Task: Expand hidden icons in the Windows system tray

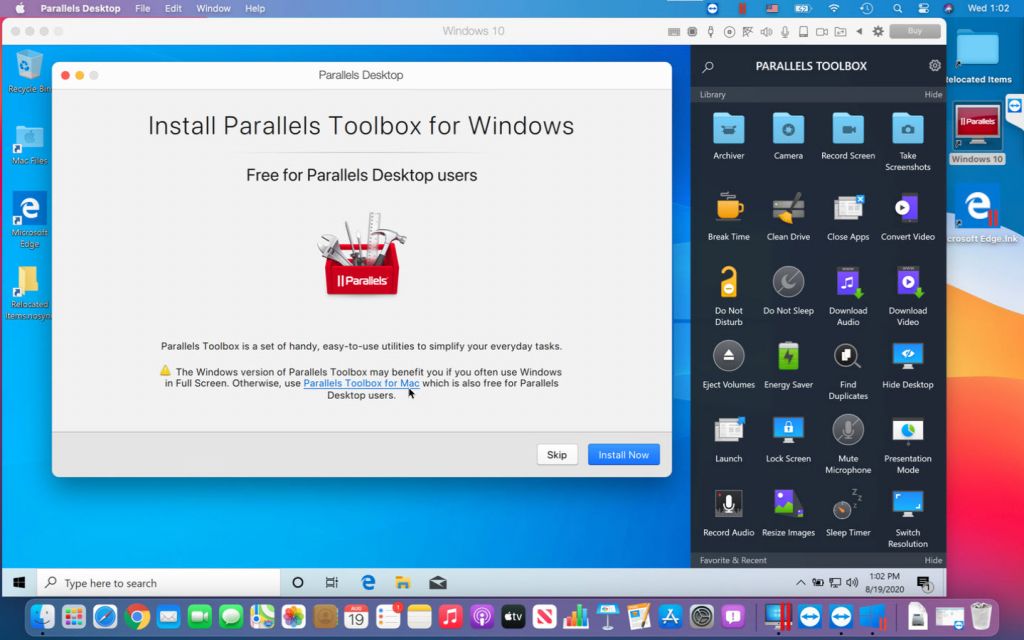Action: click(800, 582)
